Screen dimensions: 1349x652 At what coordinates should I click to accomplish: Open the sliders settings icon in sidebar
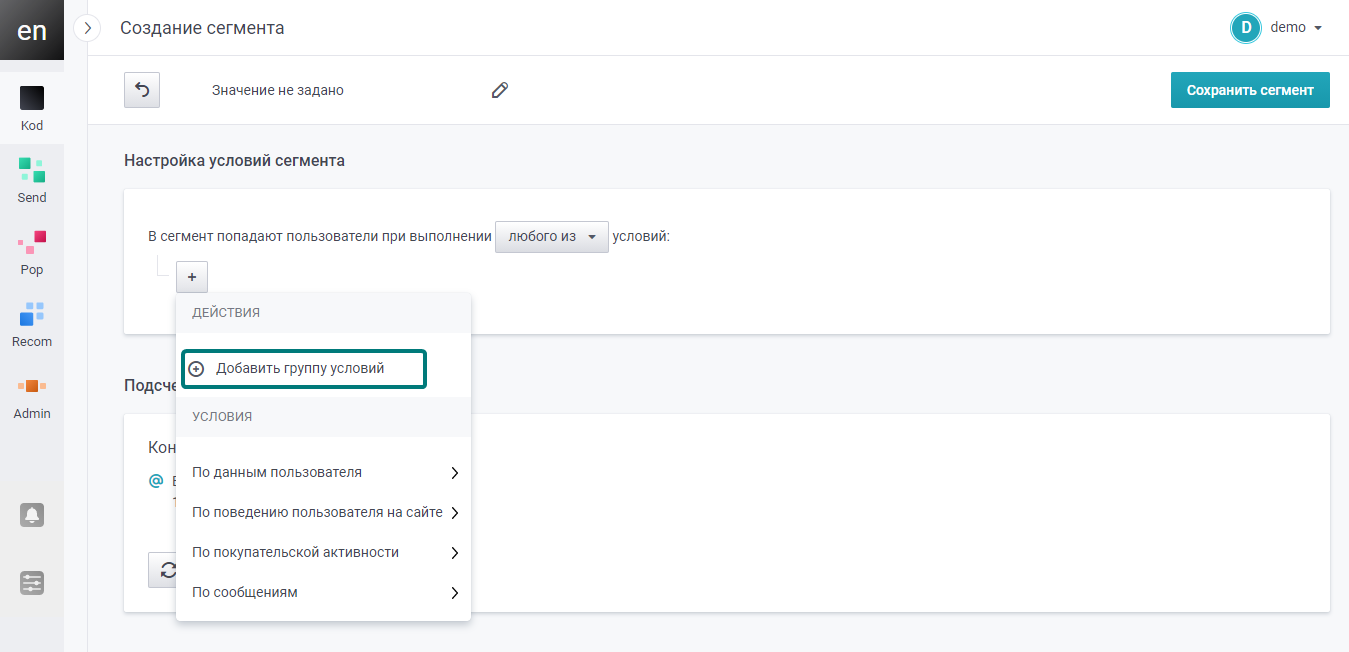32,583
